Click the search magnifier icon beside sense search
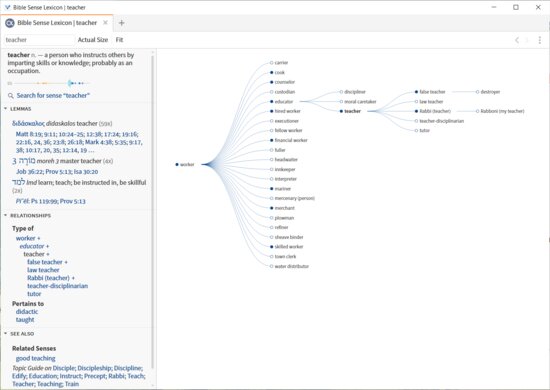Image resolution: width=550 pixels, height=390 pixels. click(11, 96)
